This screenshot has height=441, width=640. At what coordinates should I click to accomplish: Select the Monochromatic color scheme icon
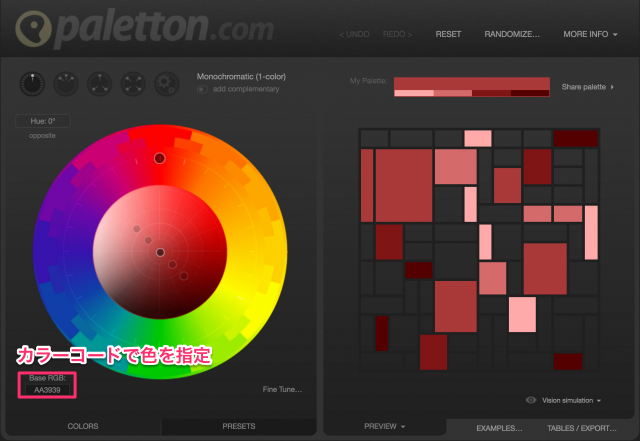coord(32,84)
